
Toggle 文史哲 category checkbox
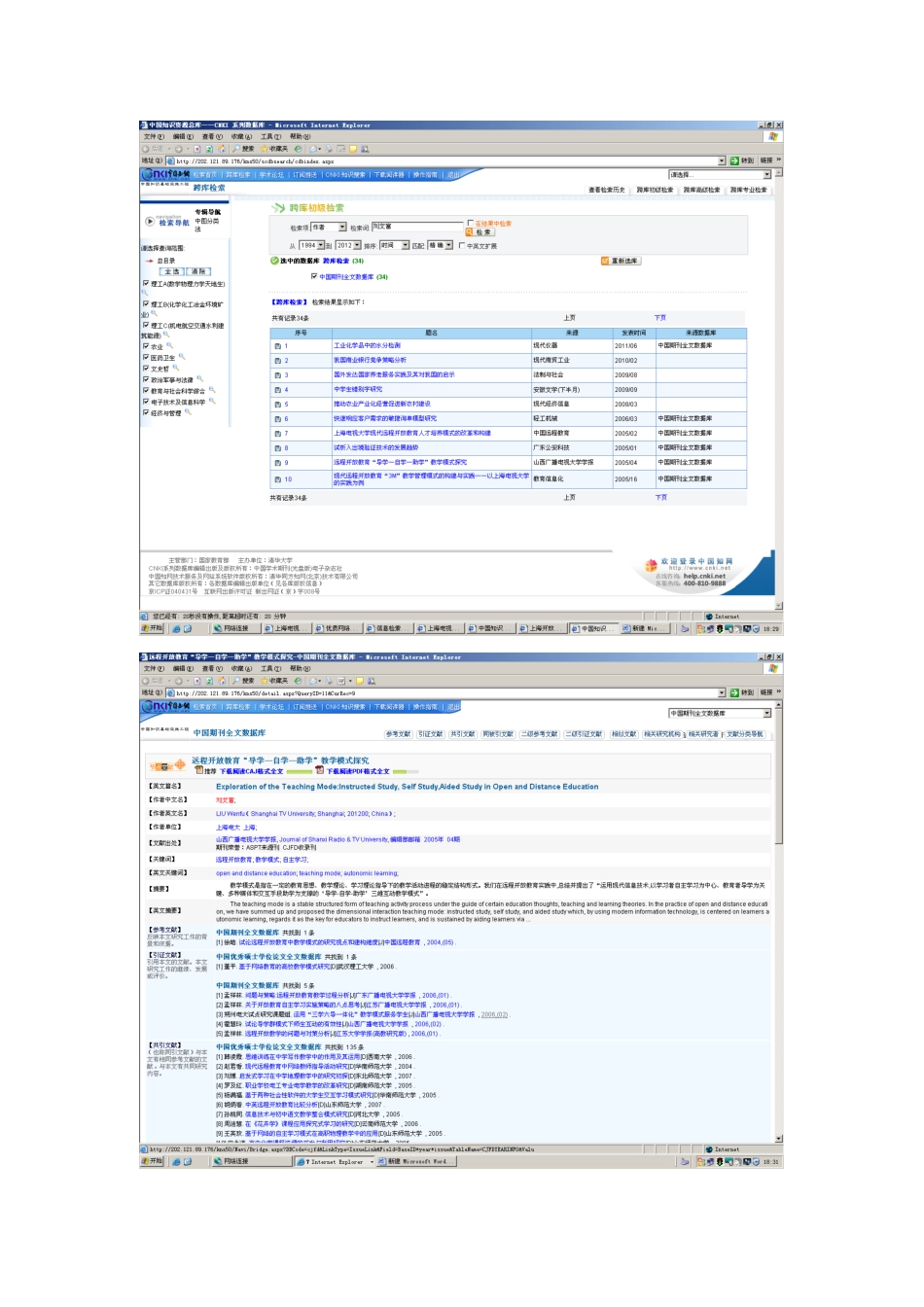pos(146,369)
